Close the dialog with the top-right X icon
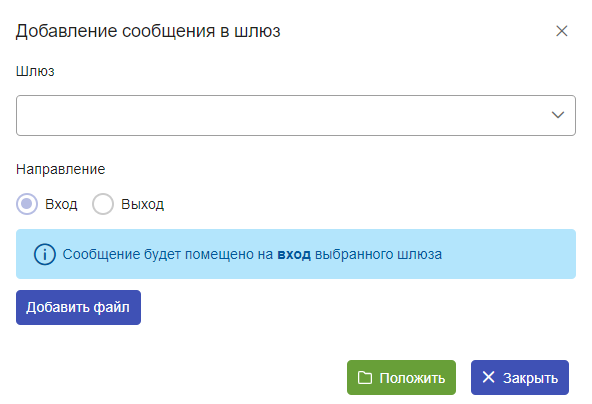This screenshot has width=592, height=404. coord(561,31)
